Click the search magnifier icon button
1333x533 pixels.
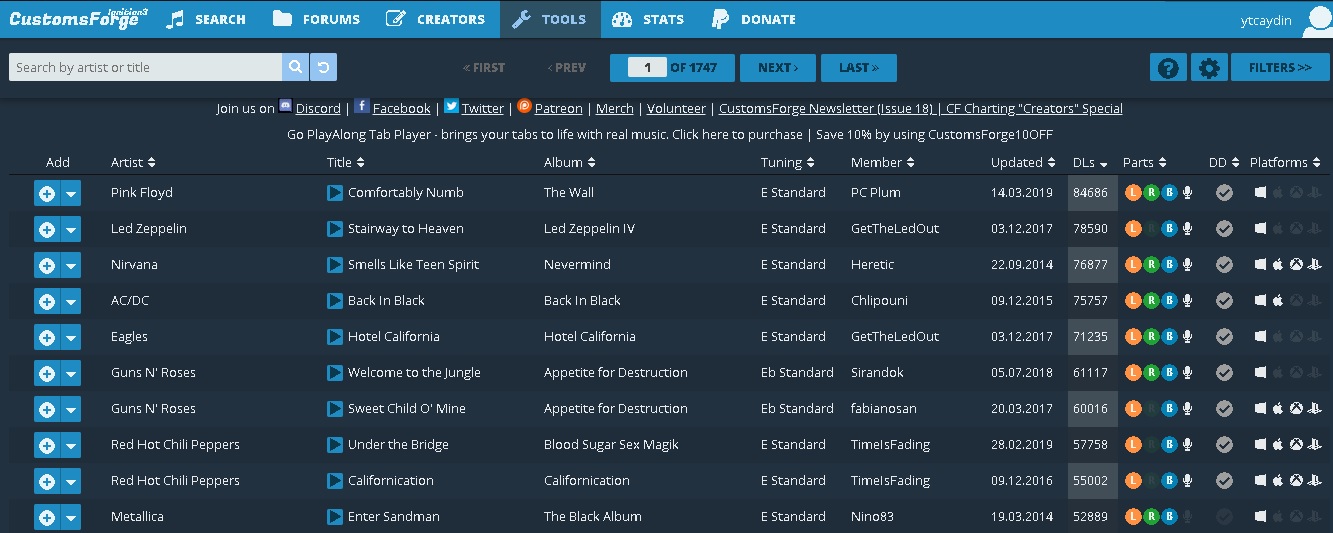[295, 67]
